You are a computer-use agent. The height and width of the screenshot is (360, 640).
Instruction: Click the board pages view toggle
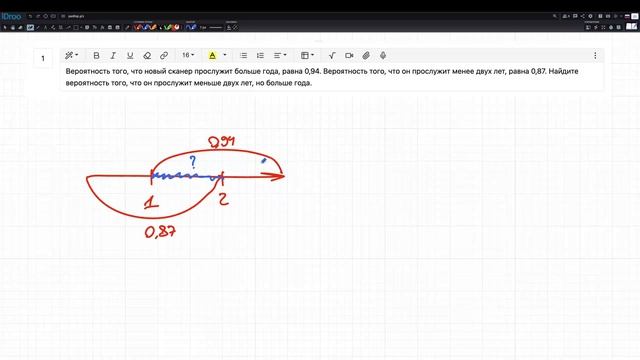click(631, 27)
